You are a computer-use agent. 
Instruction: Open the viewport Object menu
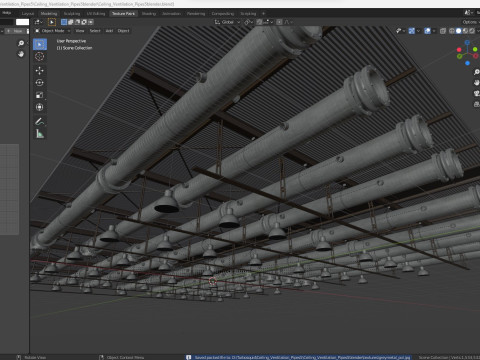[123, 31]
